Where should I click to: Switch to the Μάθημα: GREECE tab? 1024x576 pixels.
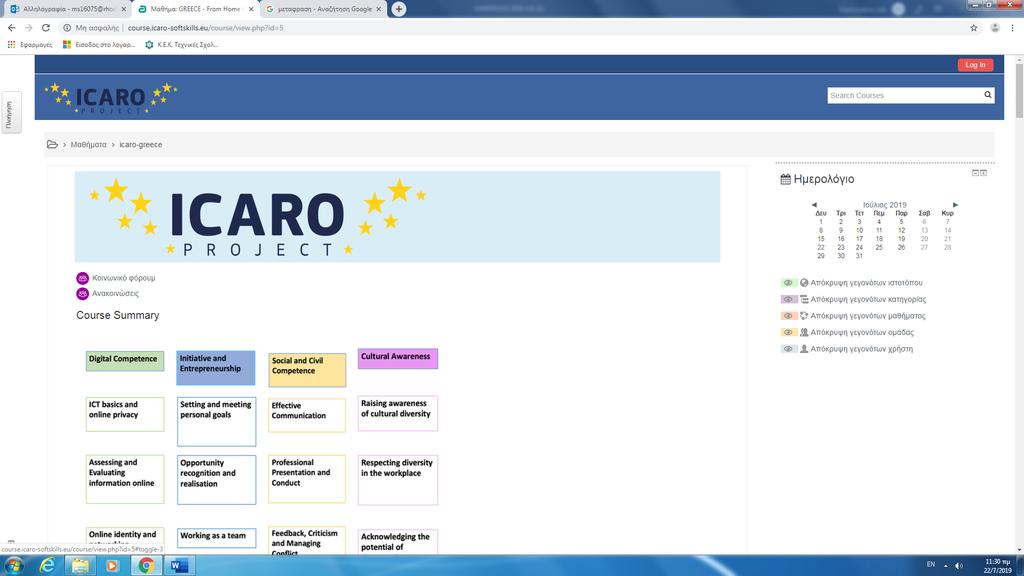[x=195, y=9]
